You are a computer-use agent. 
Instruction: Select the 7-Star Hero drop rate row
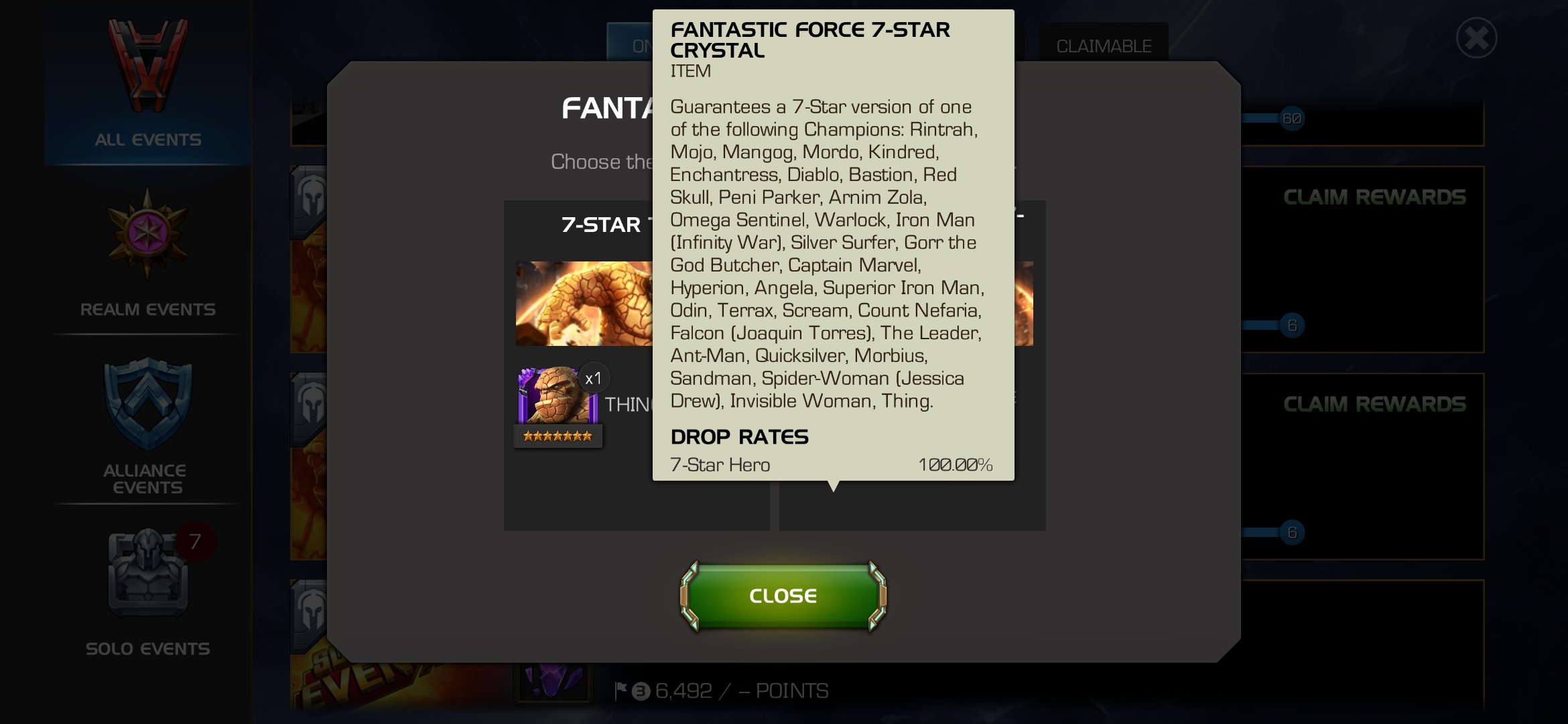(x=832, y=465)
